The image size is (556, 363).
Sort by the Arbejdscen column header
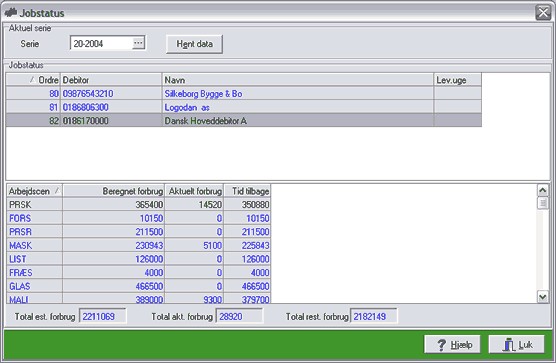34,191
